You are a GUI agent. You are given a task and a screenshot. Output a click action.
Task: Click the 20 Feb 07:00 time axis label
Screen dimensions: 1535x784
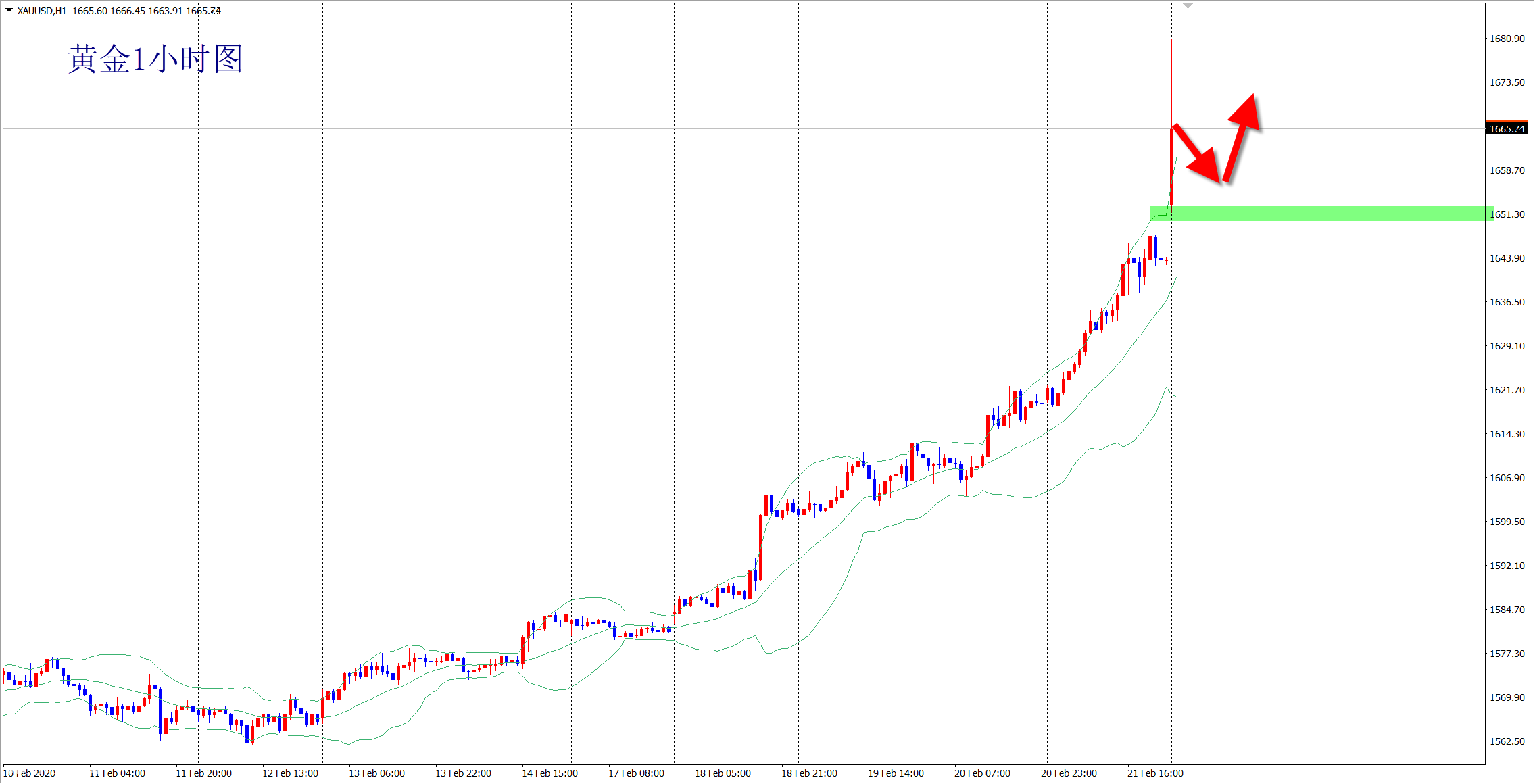(x=982, y=773)
